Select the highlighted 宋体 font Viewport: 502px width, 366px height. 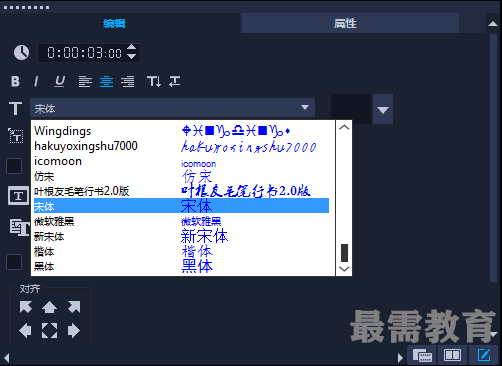coord(181,206)
